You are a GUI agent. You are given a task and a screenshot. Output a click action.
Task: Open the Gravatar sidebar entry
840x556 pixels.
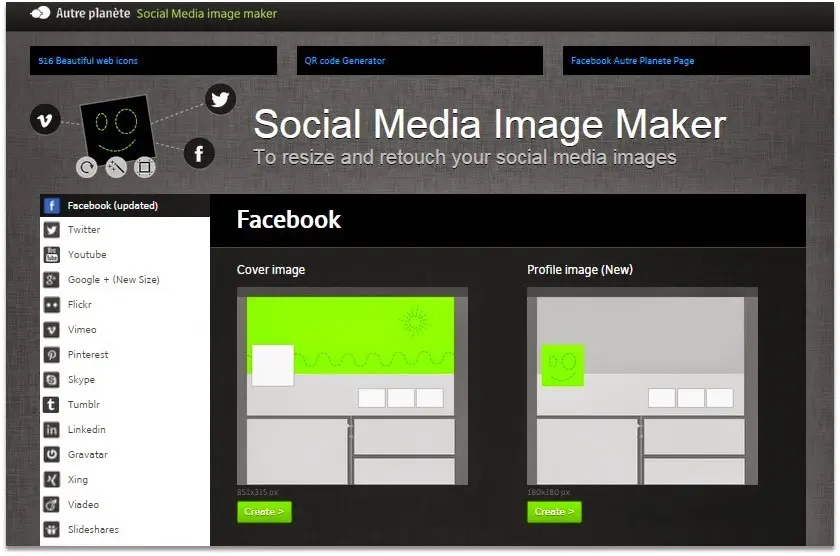point(88,455)
